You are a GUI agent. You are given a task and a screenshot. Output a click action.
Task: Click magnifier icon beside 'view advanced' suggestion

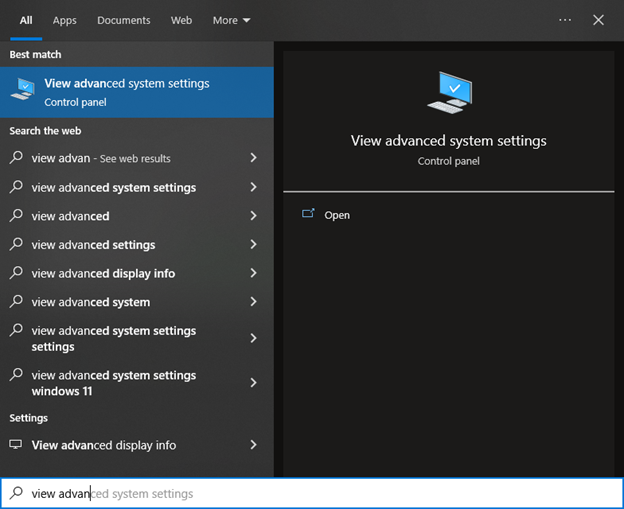16,215
